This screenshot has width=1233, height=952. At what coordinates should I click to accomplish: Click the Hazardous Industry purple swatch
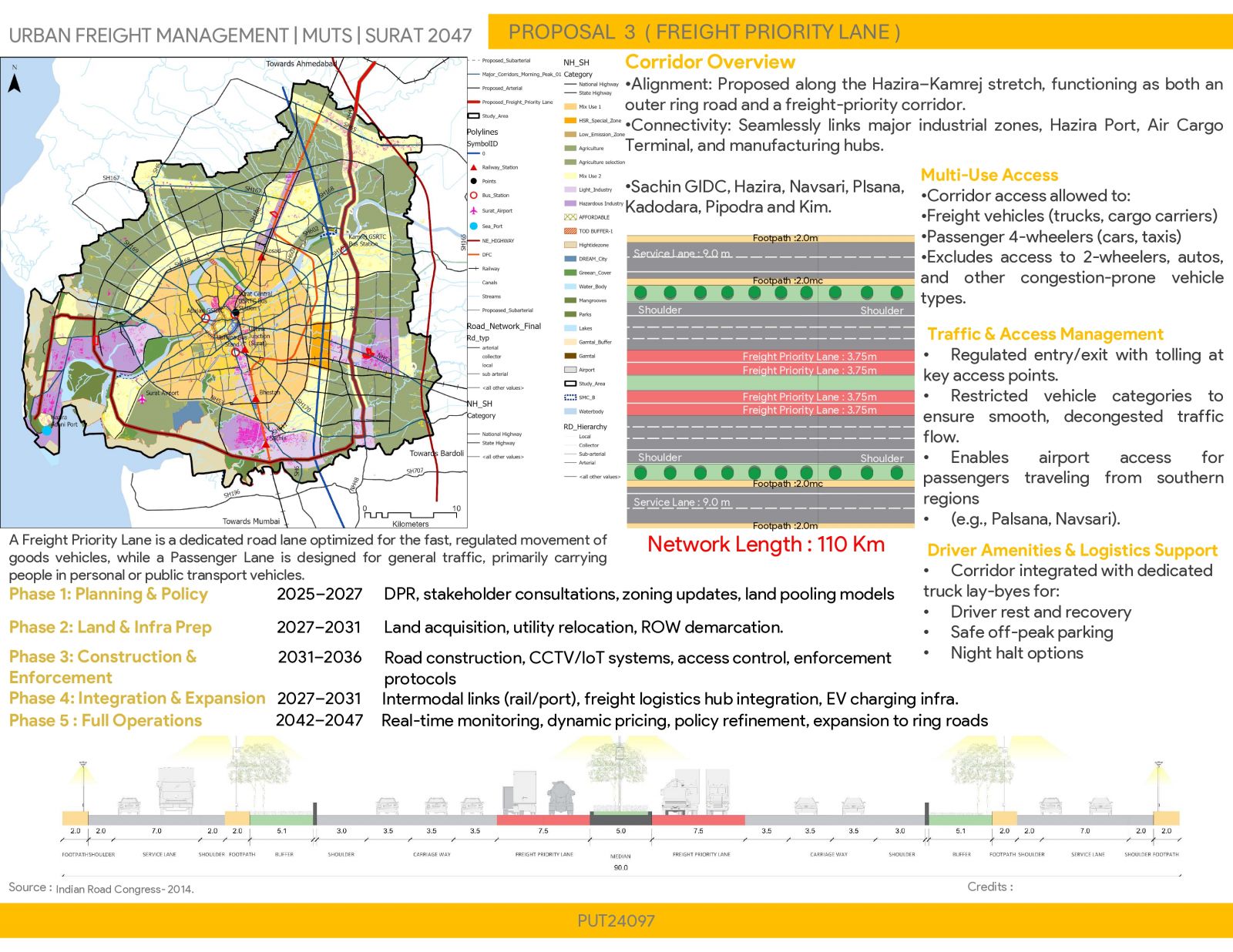pyautogui.click(x=570, y=203)
